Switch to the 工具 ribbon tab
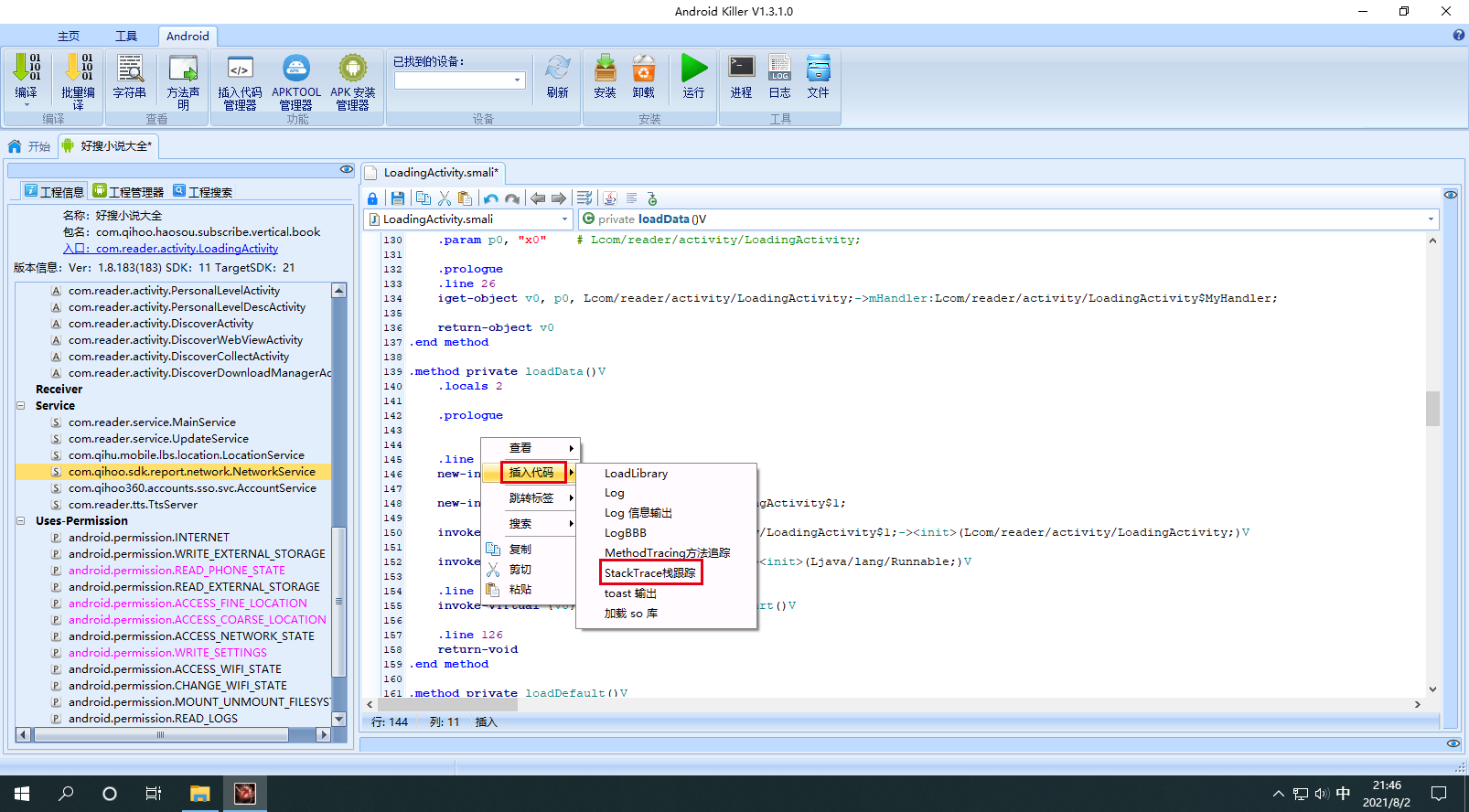 (126, 37)
